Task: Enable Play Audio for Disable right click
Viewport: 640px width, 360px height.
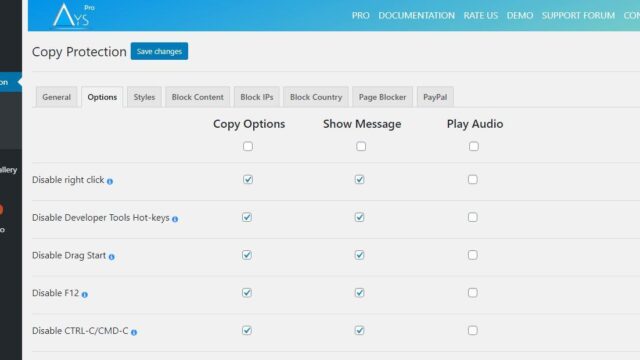Action: [473, 179]
